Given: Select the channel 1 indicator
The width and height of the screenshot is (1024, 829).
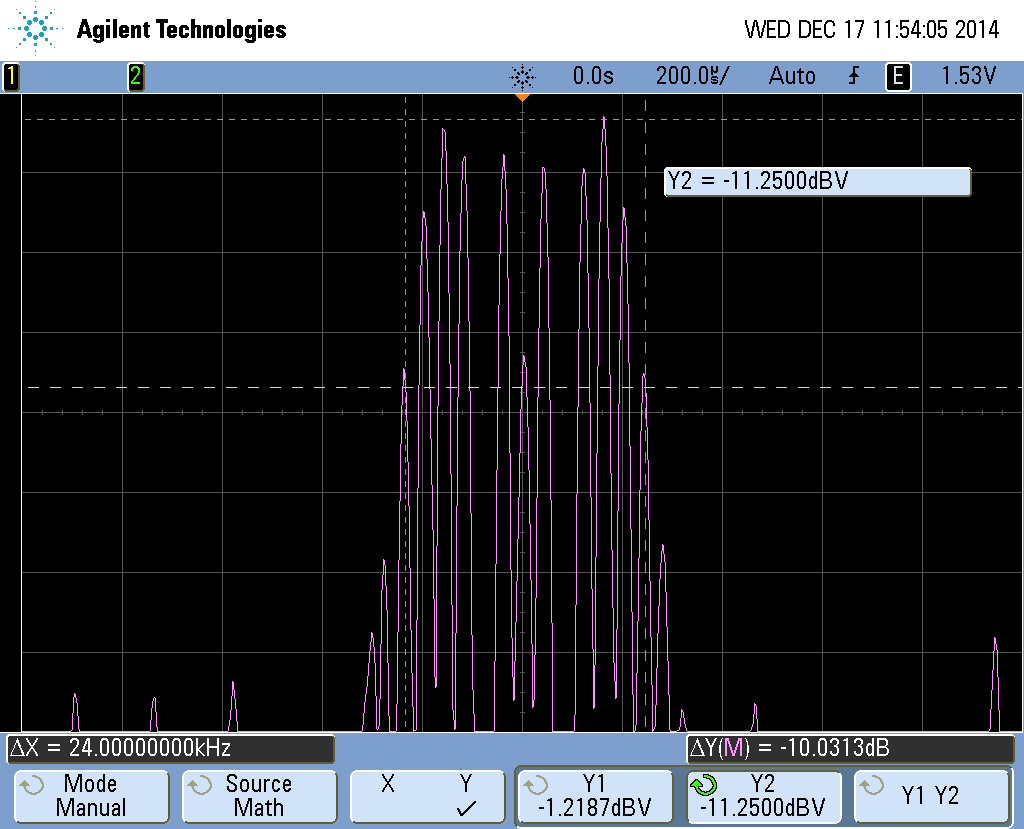Looking at the screenshot, I should point(10,77).
